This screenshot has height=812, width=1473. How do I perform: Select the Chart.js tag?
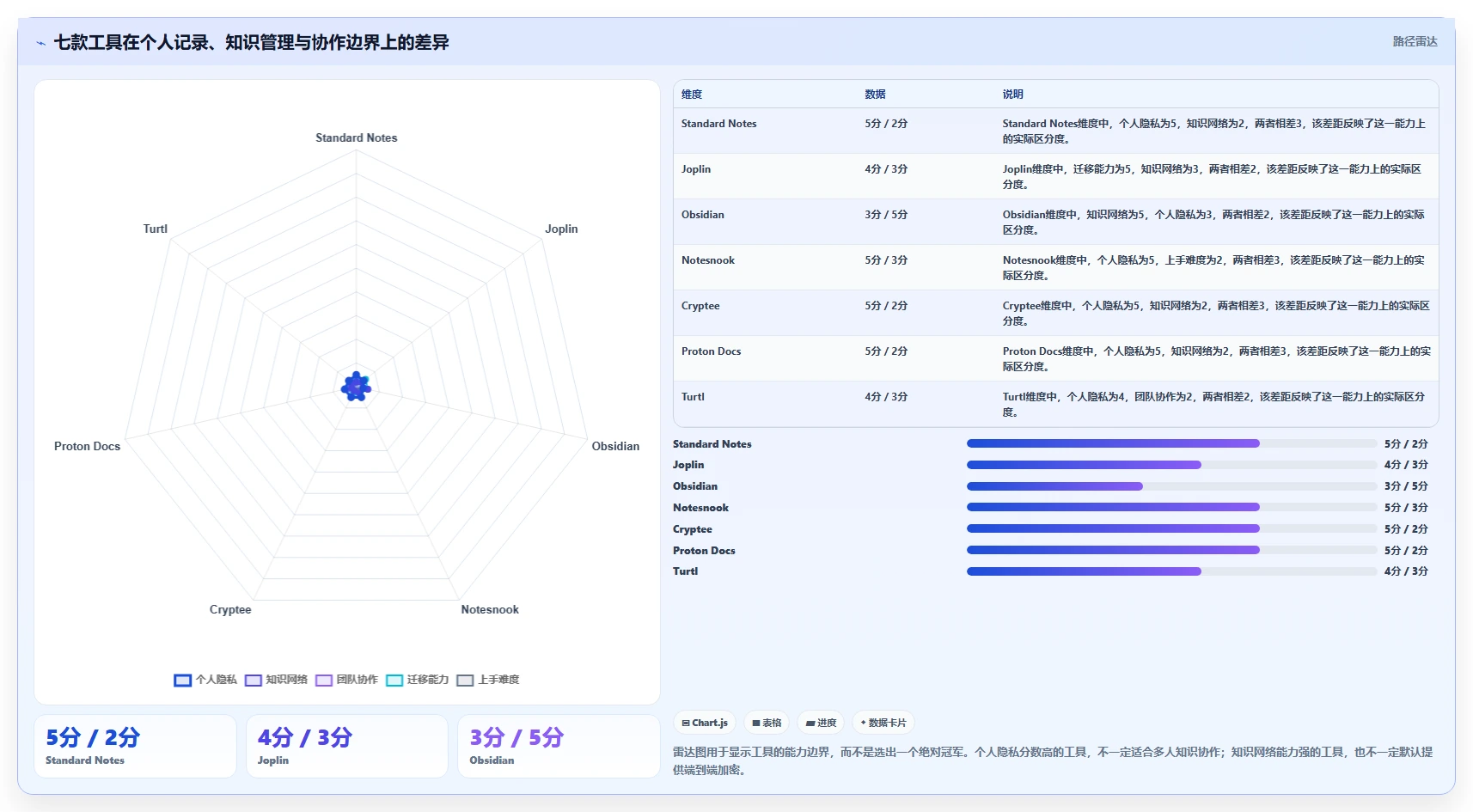coord(705,723)
